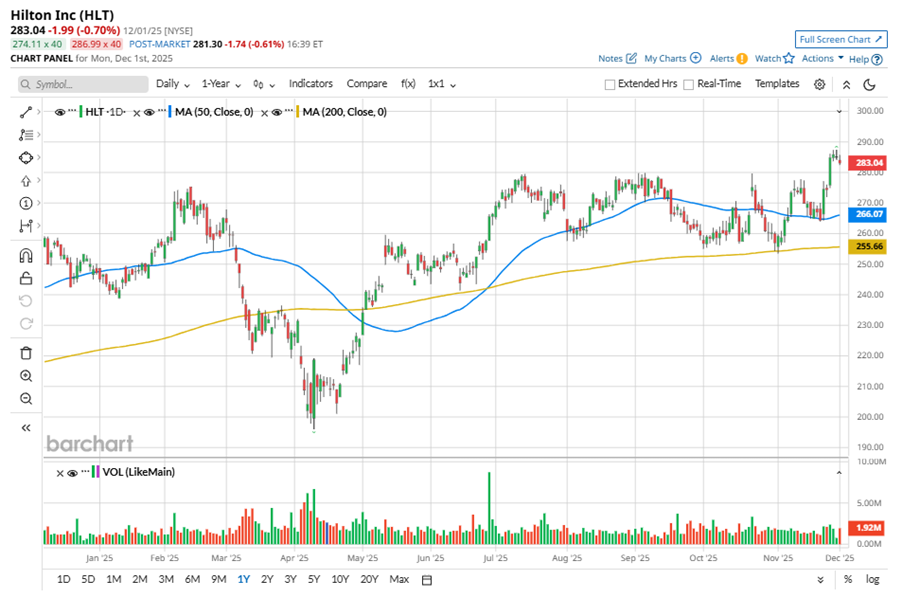Tick the Real-Time checkbox
The width and height of the screenshot is (902, 598).
[688, 84]
